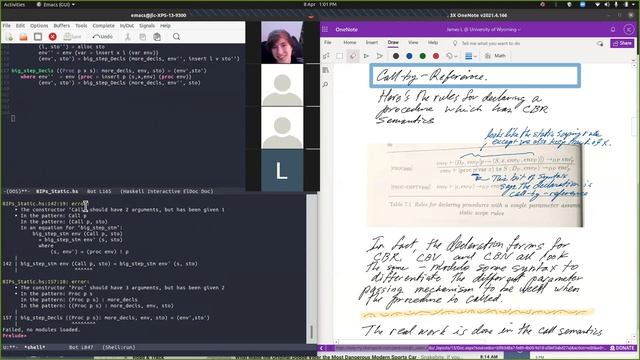Click the BIPs_Static.hs buffer name in mode line
This screenshot has height=360, width=640.
57,191
